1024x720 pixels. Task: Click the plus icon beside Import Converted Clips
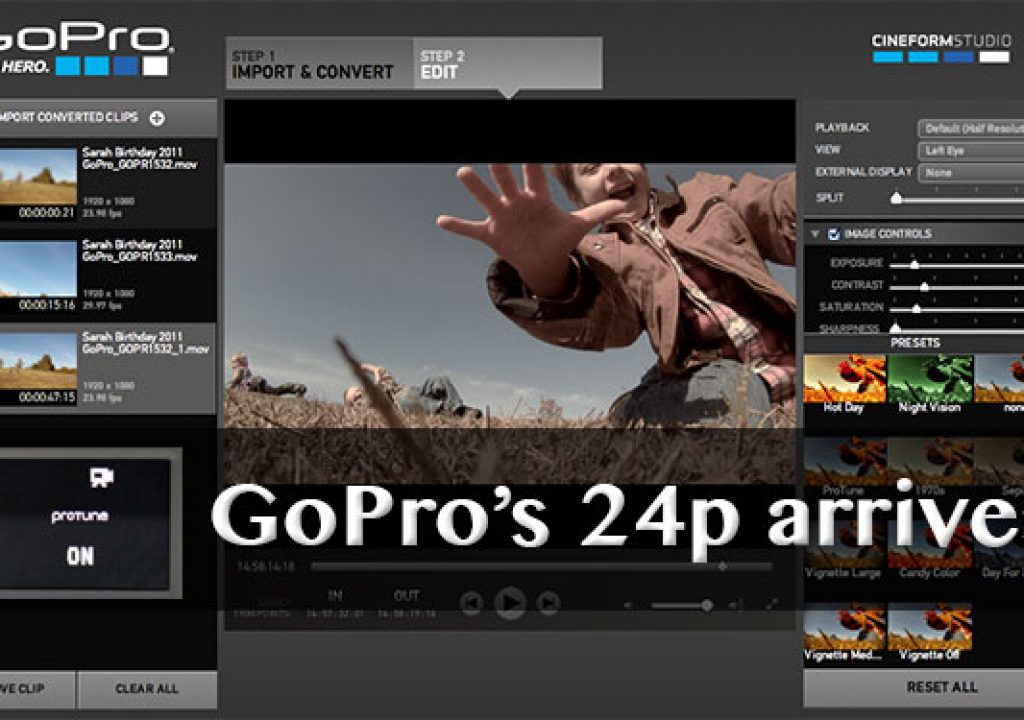(x=157, y=118)
